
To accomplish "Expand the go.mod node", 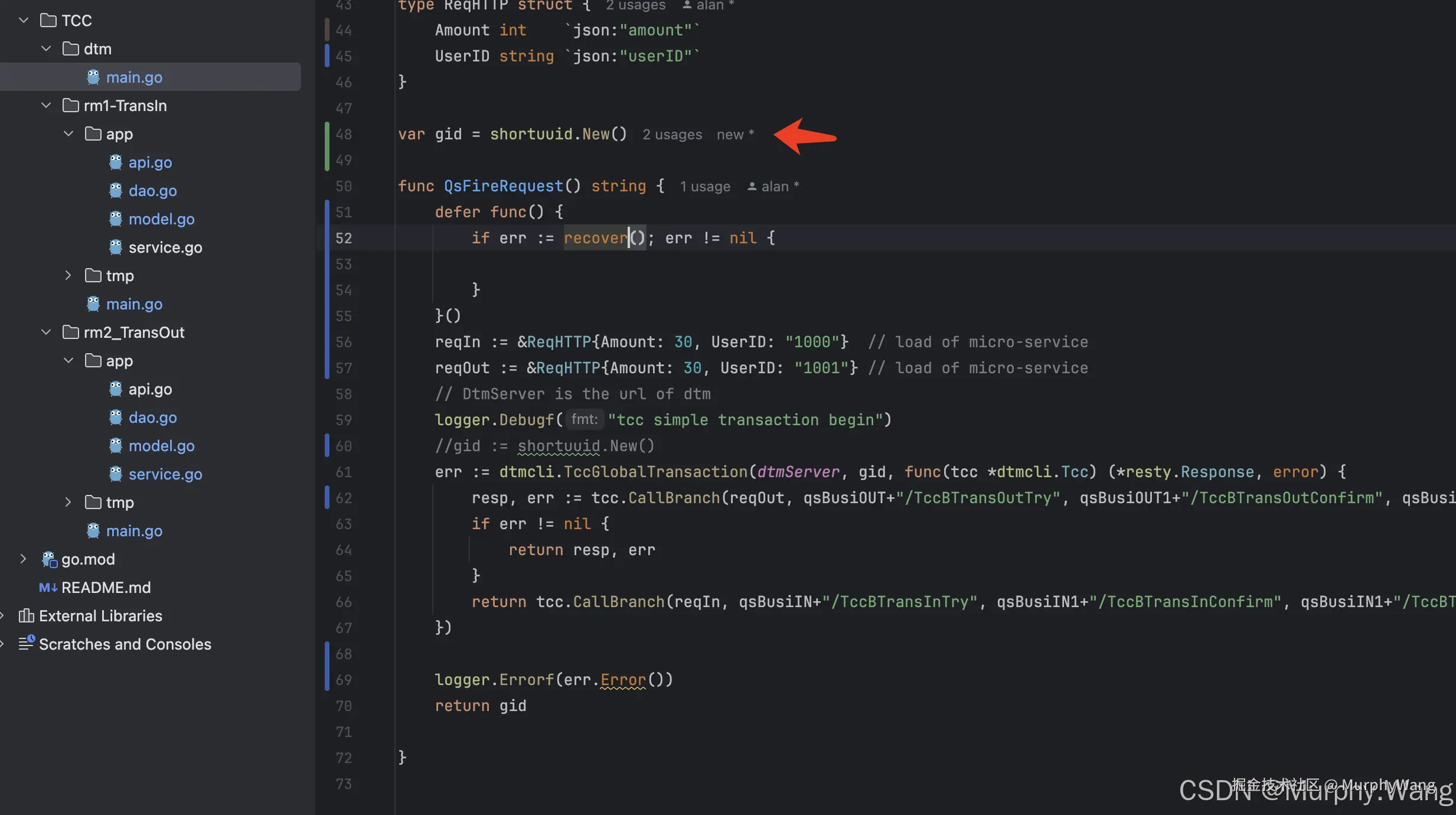I will 24,559.
